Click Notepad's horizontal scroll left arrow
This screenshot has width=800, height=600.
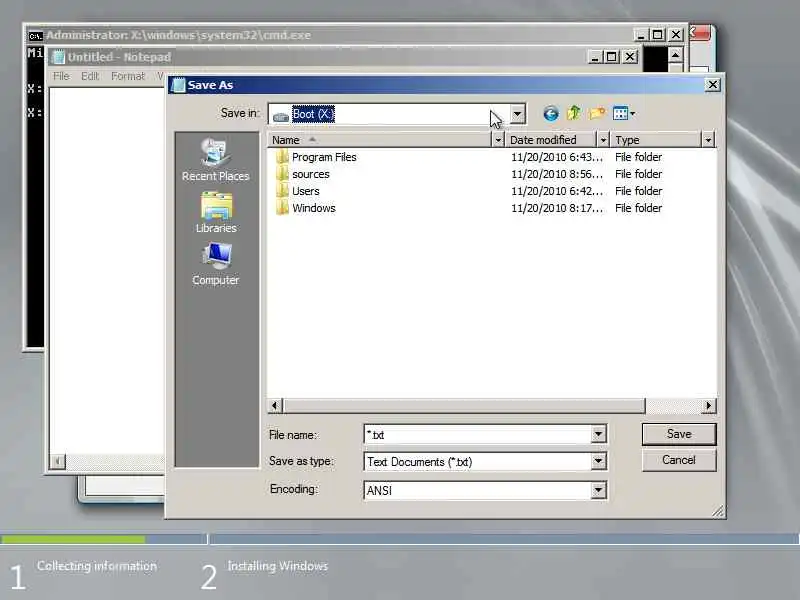click(58, 462)
